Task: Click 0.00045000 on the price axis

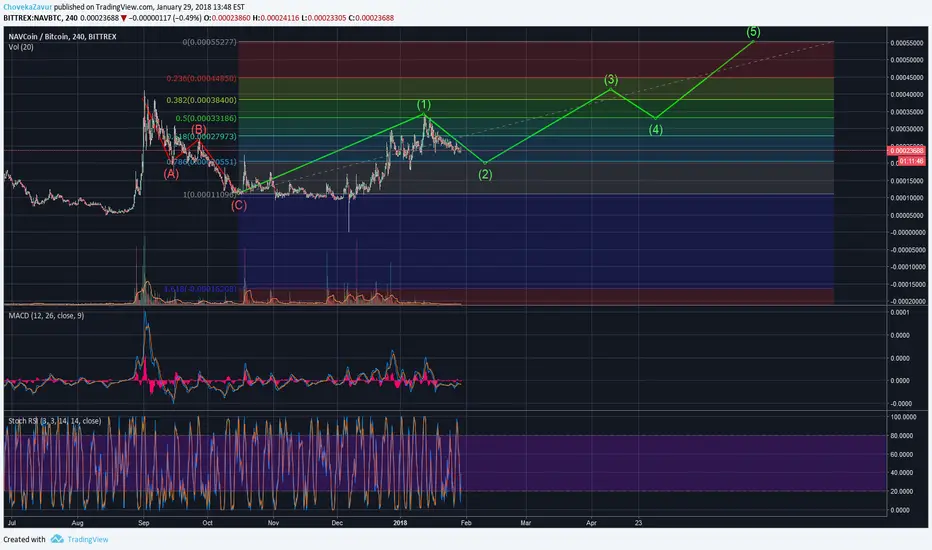Action: [906, 77]
